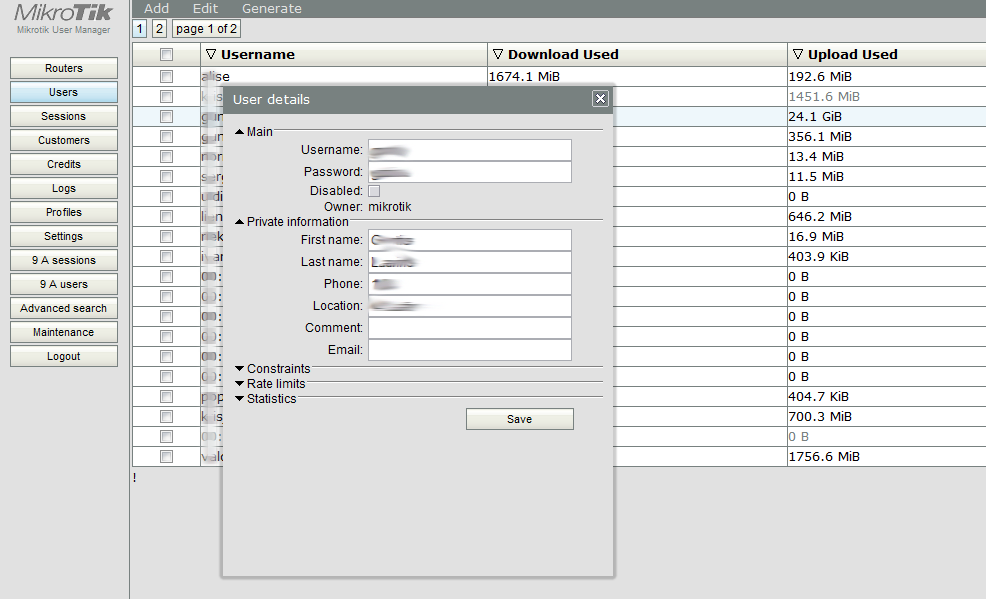This screenshot has width=986, height=599.
Task: Expand the Constraints section
Action: pyautogui.click(x=239, y=369)
